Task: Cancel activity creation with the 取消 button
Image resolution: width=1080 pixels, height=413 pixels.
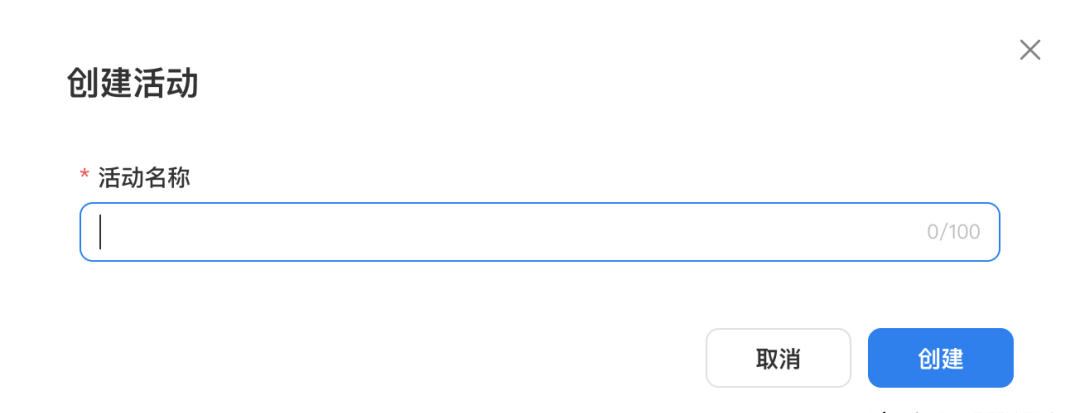Action: coord(778,358)
